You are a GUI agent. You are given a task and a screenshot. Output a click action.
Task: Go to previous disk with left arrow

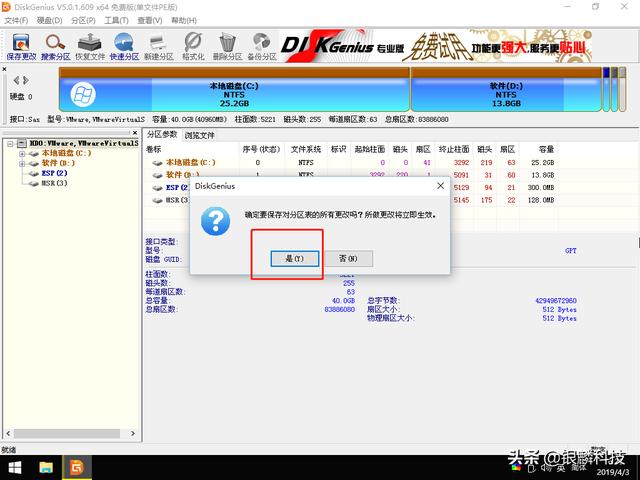tap(16, 80)
